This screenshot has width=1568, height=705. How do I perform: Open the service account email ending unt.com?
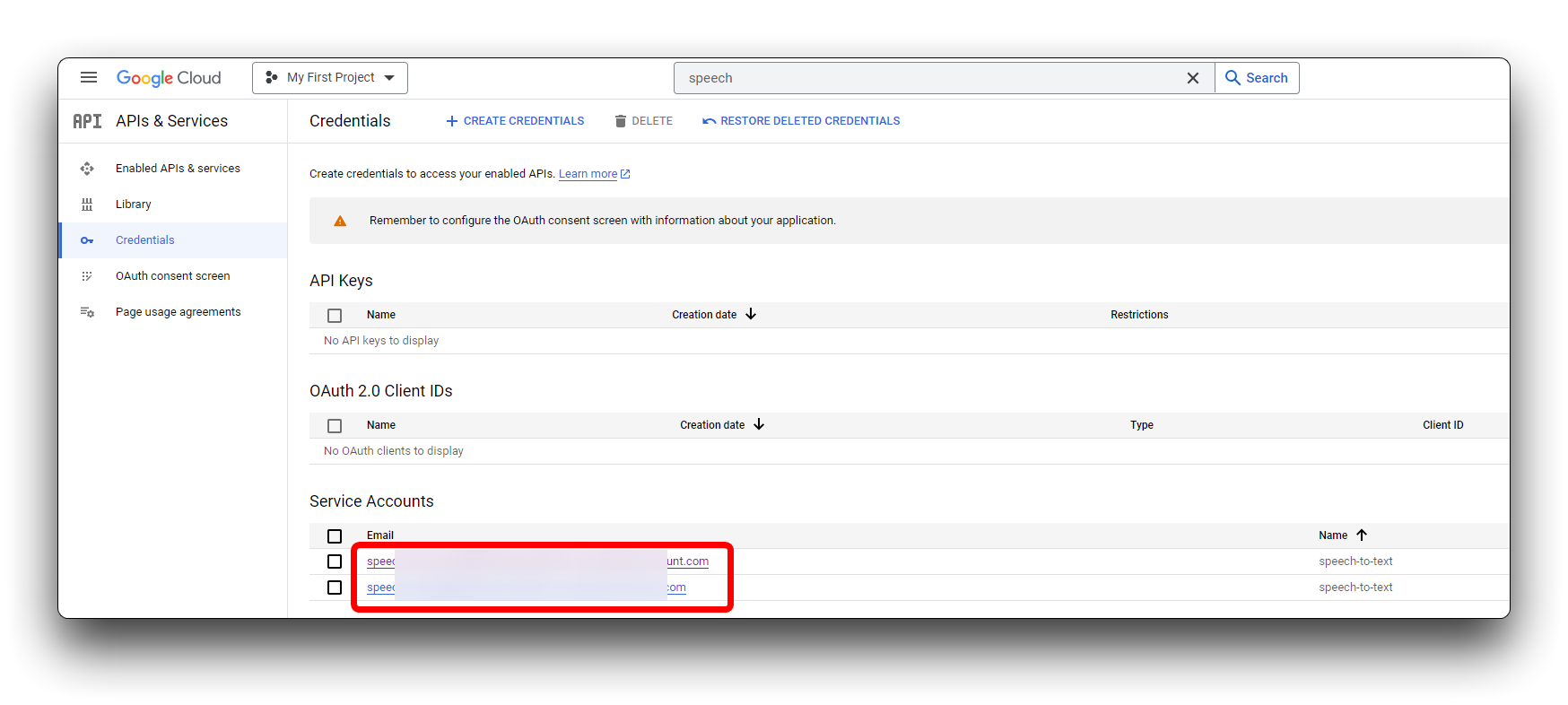(537, 561)
